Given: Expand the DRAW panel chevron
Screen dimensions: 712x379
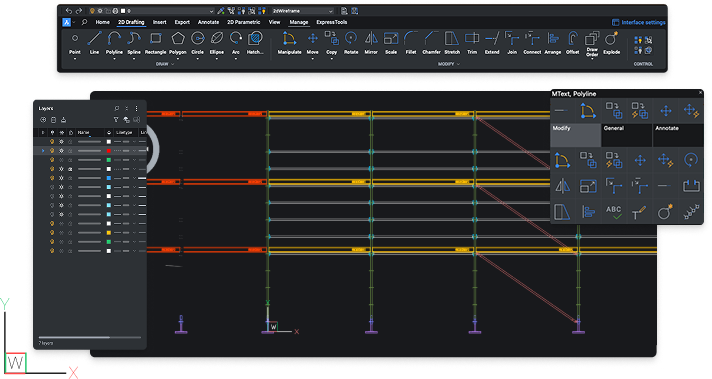Looking at the screenshot, I should [173, 64].
